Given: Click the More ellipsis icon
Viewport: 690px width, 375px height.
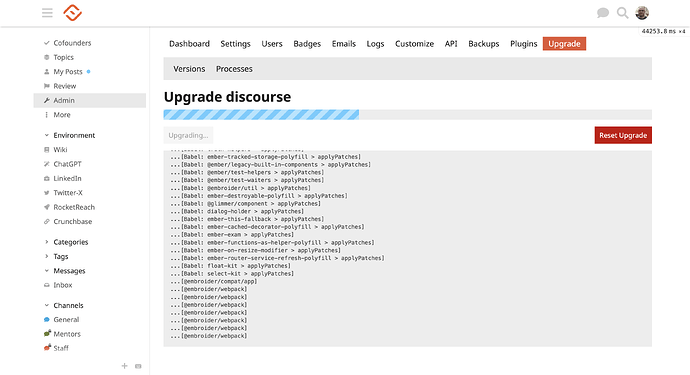Looking at the screenshot, I should [47, 115].
